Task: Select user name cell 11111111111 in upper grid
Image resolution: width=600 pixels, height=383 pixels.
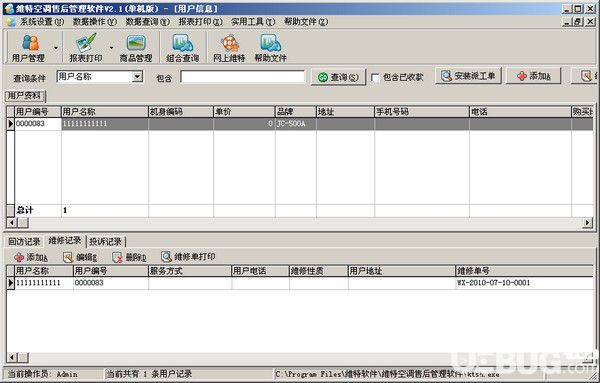Action: (105, 124)
